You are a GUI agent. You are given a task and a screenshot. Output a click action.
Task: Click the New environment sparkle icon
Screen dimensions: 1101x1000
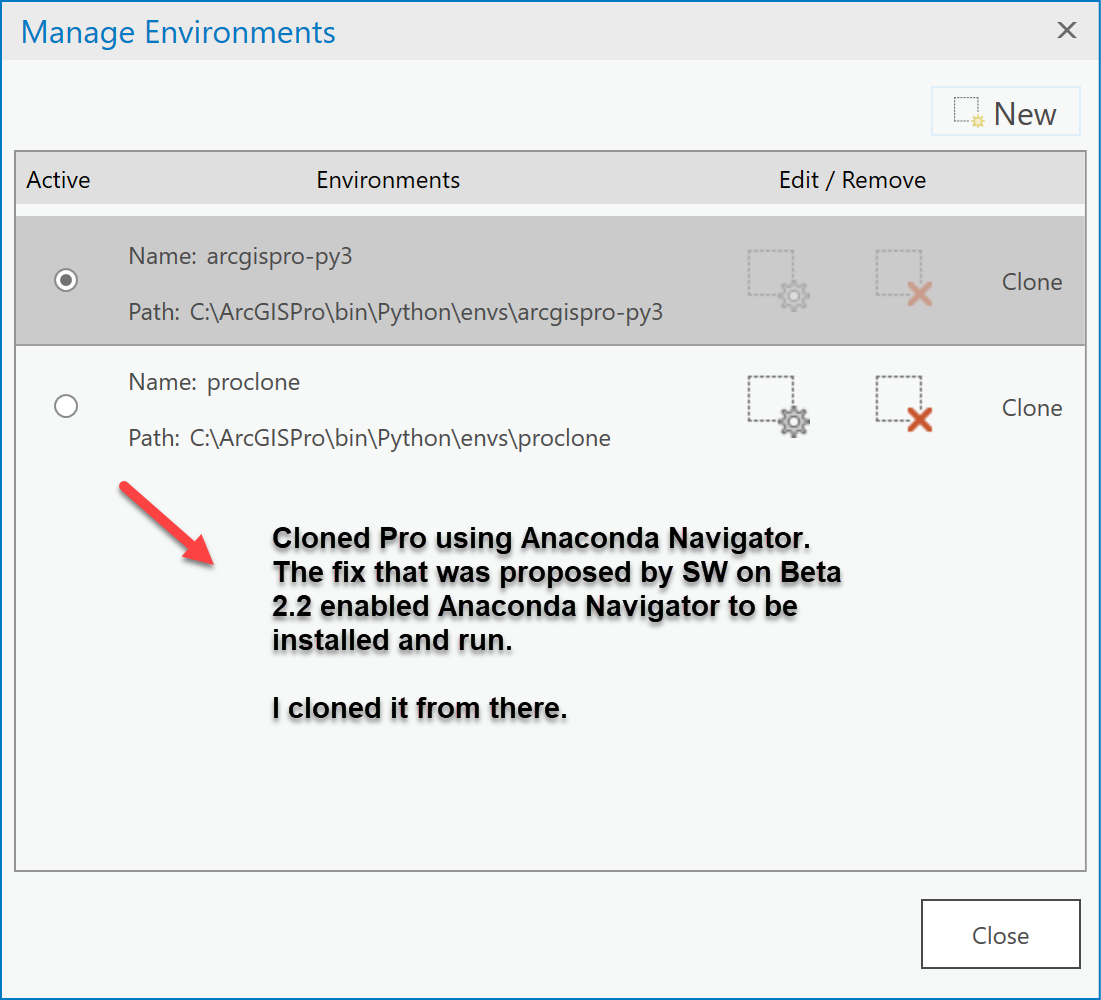coord(969,112)
